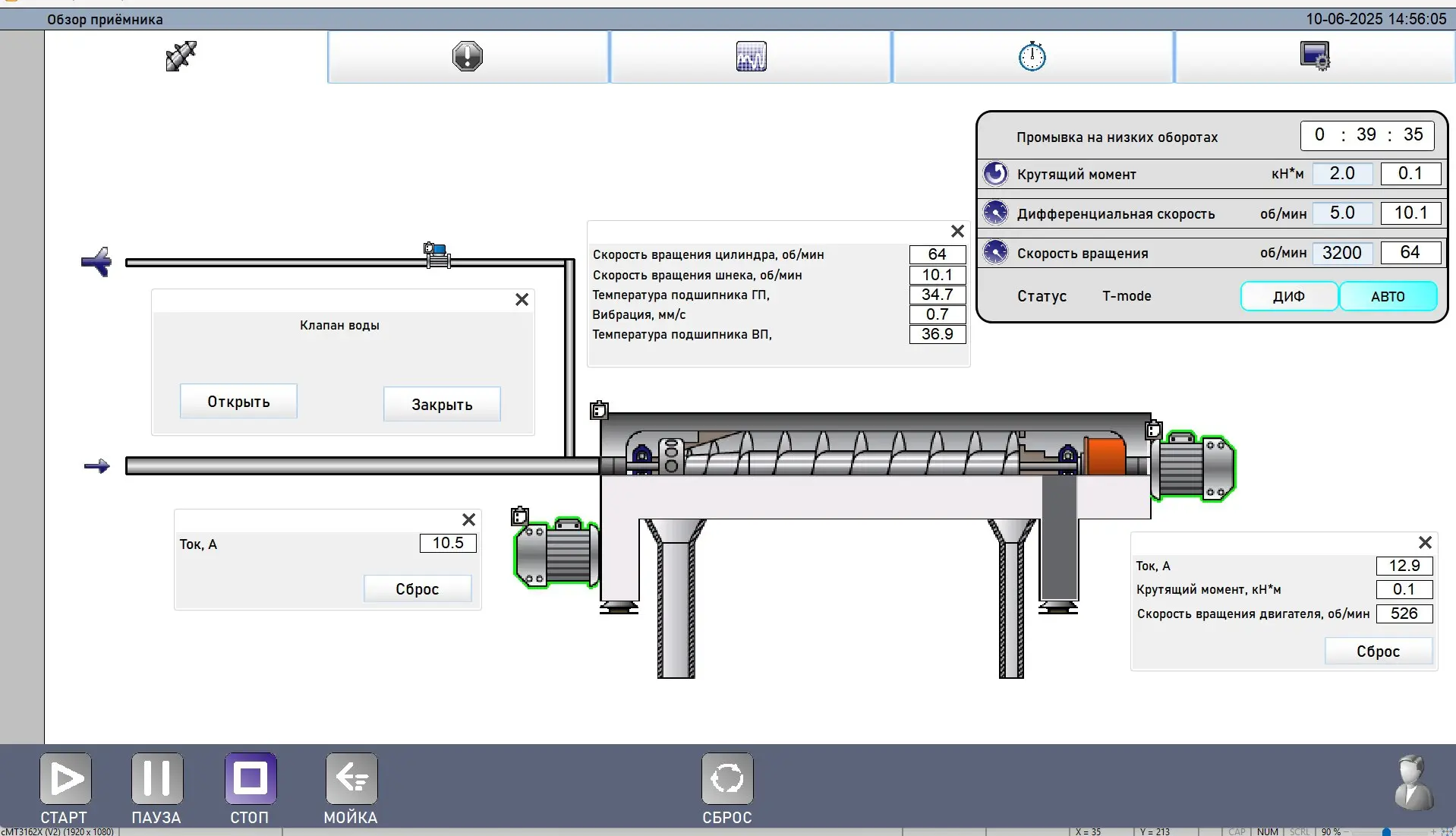Image resolution: width=1456 pixels, height=836 pixels.
Task: Close the cylinder speed info popup
Action: 957,231
